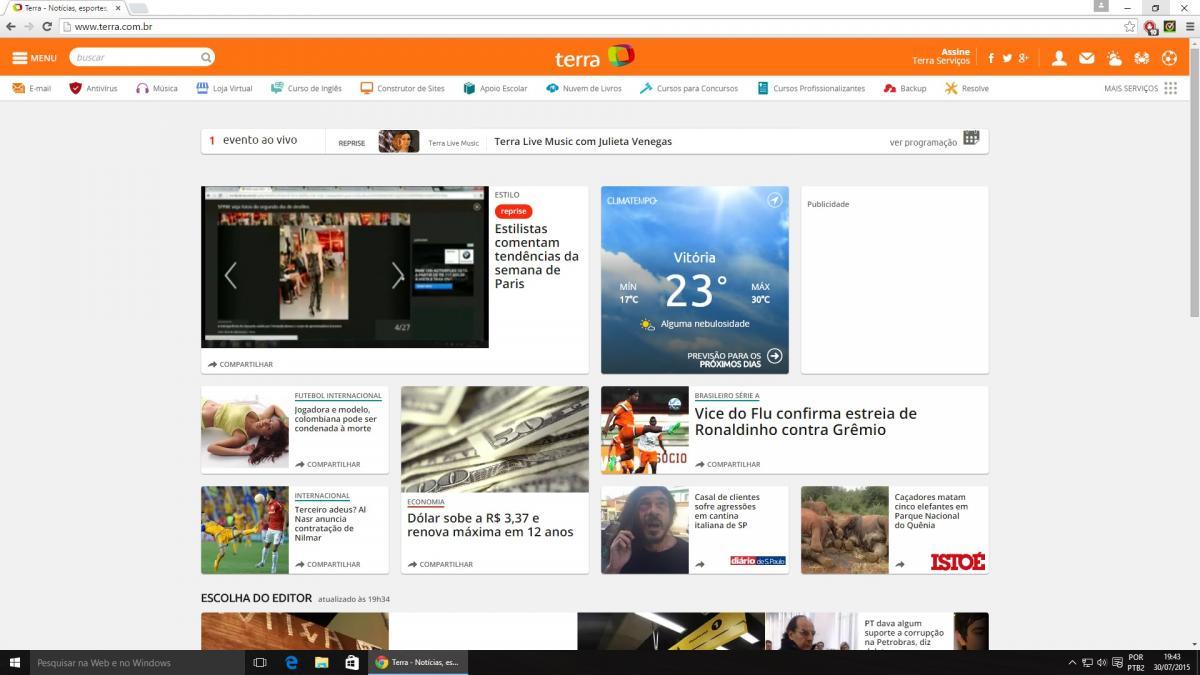1200x675 pixels.
Task: Go to the Terra logo homepage
Action: (594, 58)
